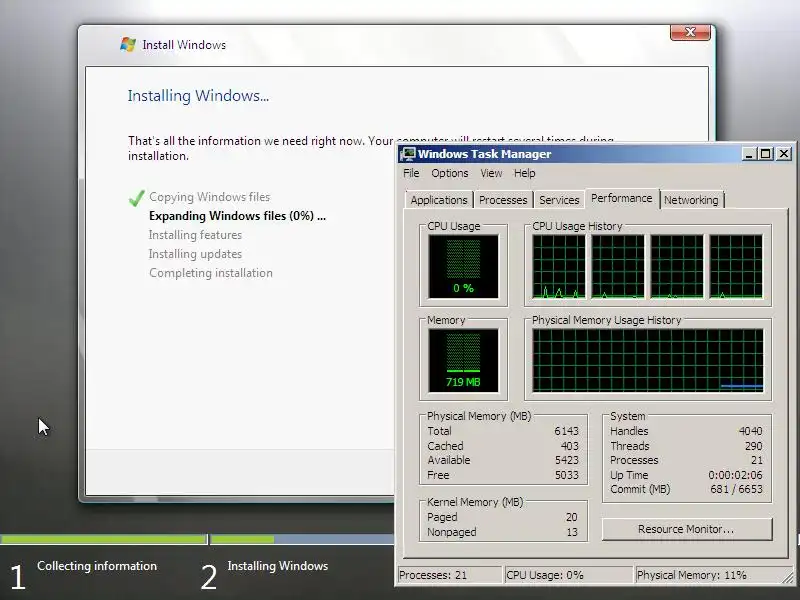Screen dimensions: 800x600
Task: Click the green checkmark beside Copying Windows files
Action: 136,197
